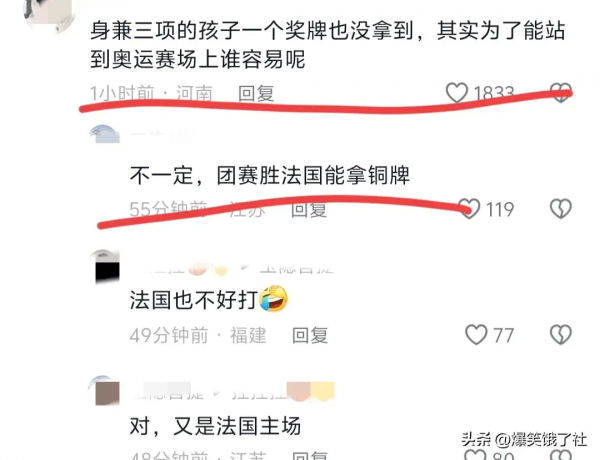600x460 pixels.
Task: Select the 不一定，团赛胜法国能拿铜牌 comment
Action: click(270, 175)
